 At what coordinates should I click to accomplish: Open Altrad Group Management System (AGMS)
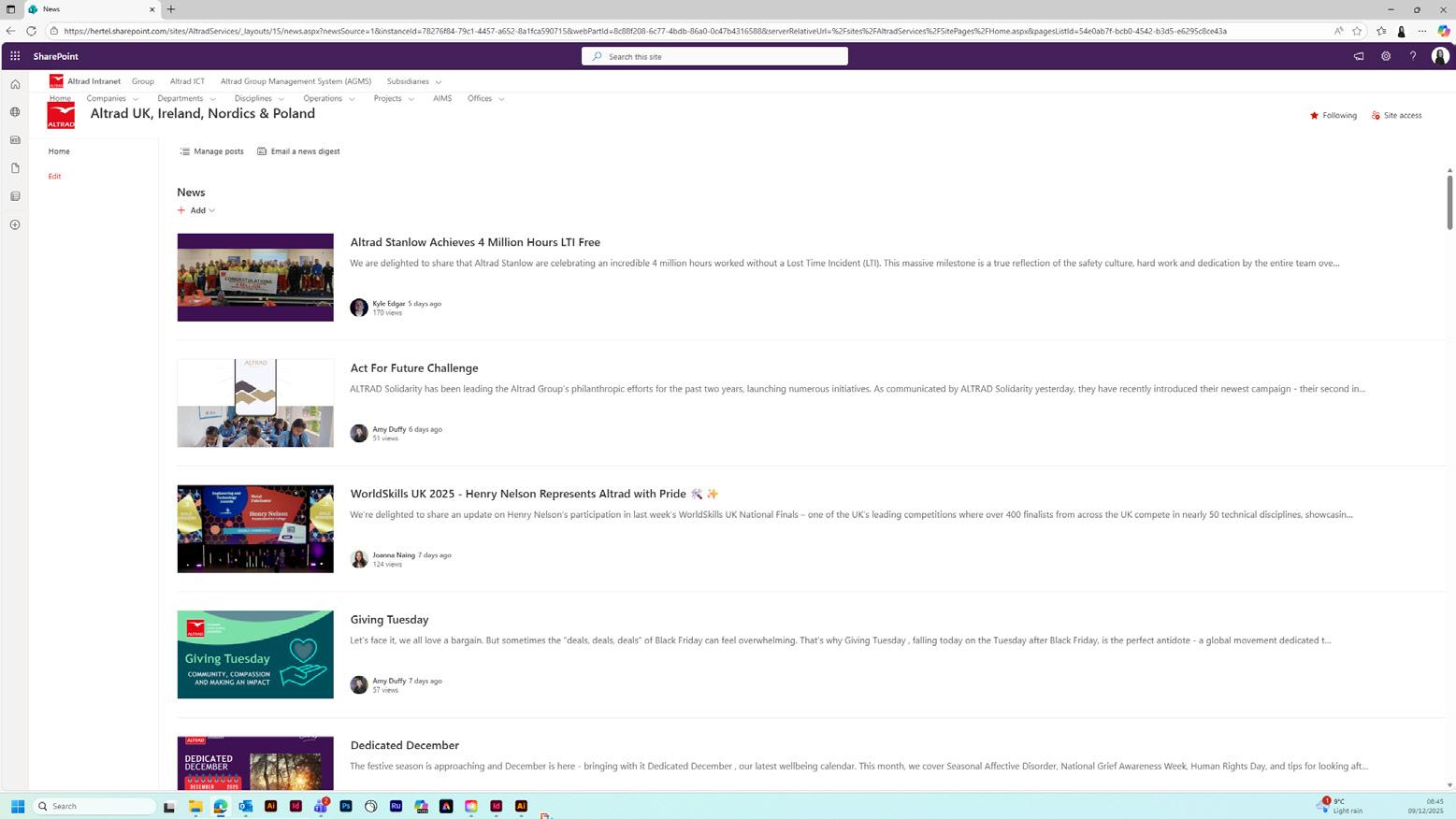(x=296, y=81)
